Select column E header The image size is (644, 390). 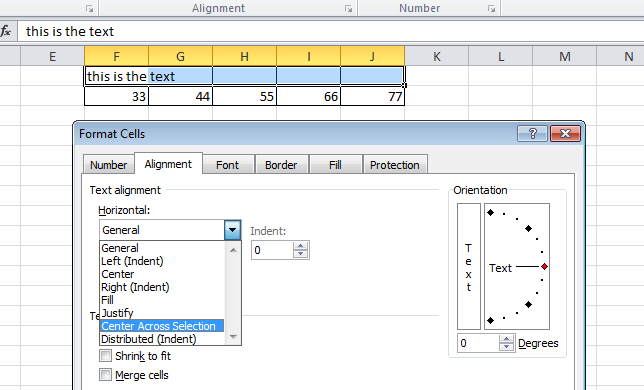52,56
